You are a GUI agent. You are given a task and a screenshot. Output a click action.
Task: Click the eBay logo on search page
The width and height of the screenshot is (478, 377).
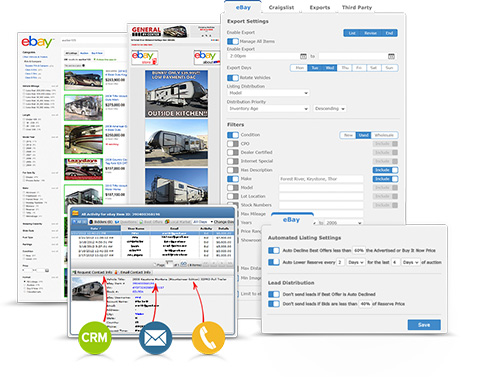pyautogui.click(x=37, y=42)
